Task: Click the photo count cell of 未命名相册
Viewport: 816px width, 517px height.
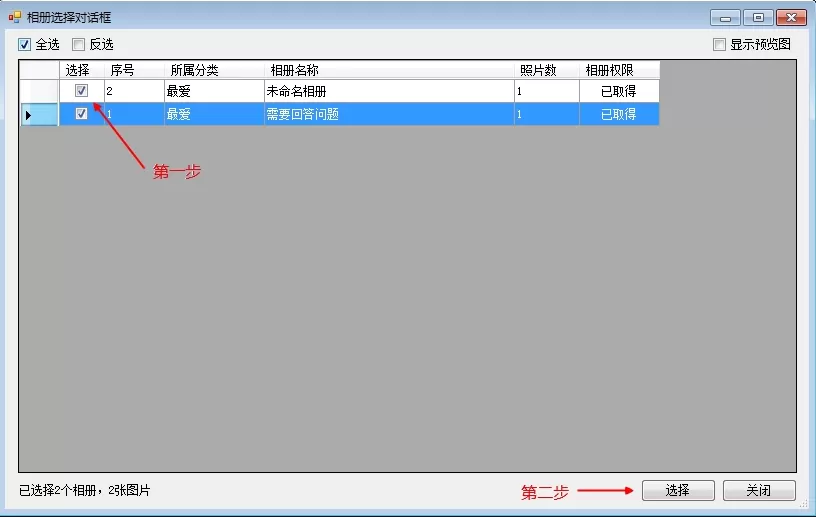Action: (x=546, y=91)
